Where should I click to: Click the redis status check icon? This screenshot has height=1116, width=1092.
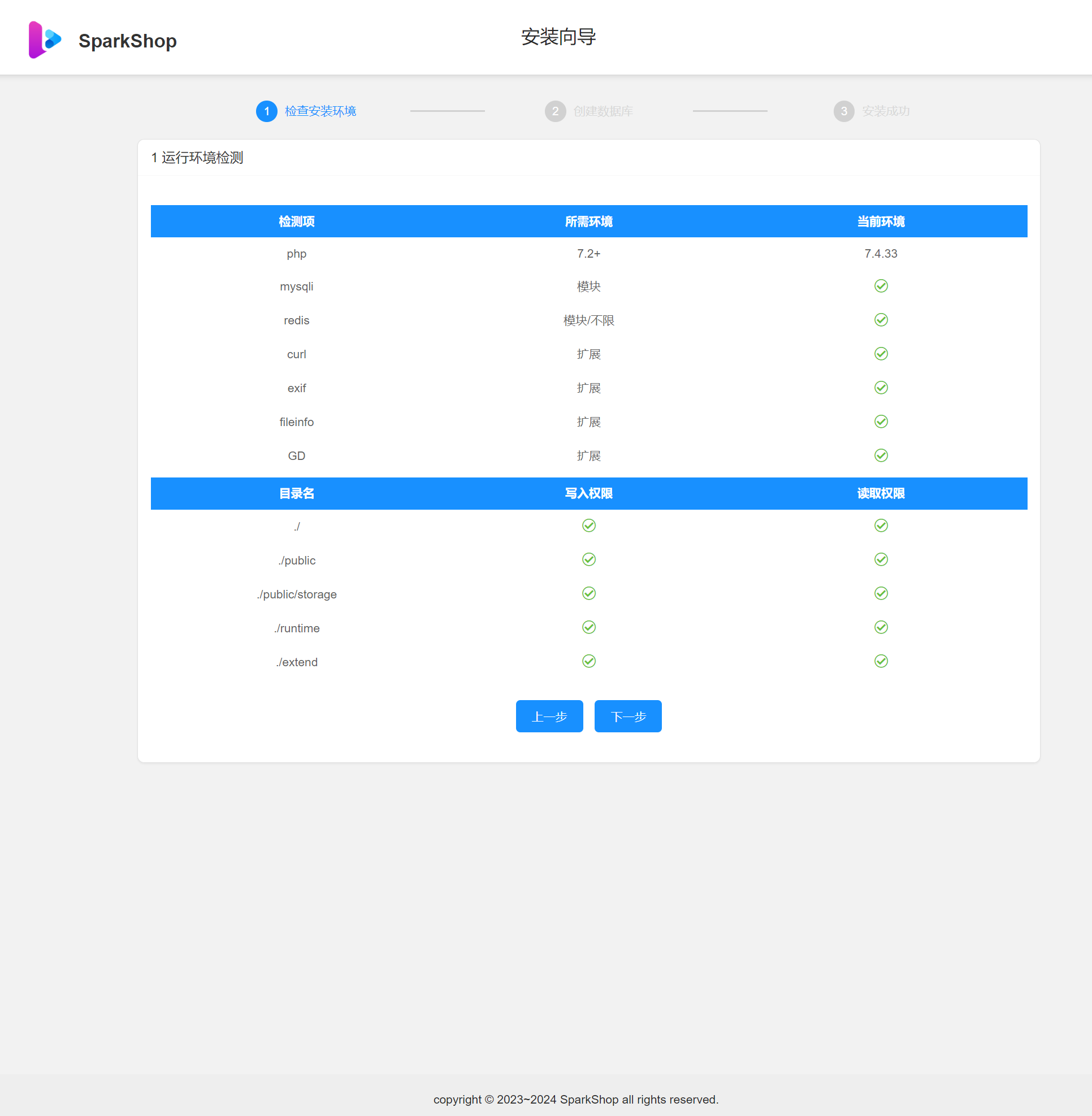(x=881, y=320)
